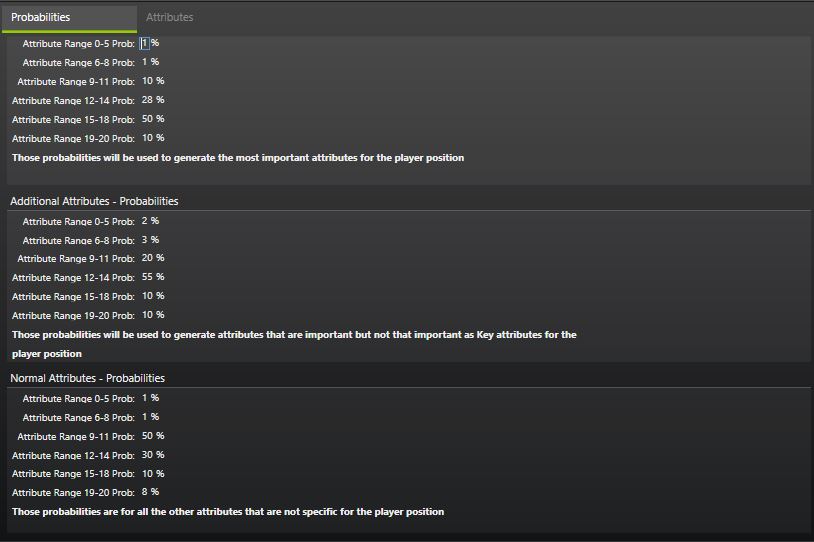Click the focused 0-5 range field for most important attributes
This screenshot has height=542, width=814.
[x=145, y=43]
